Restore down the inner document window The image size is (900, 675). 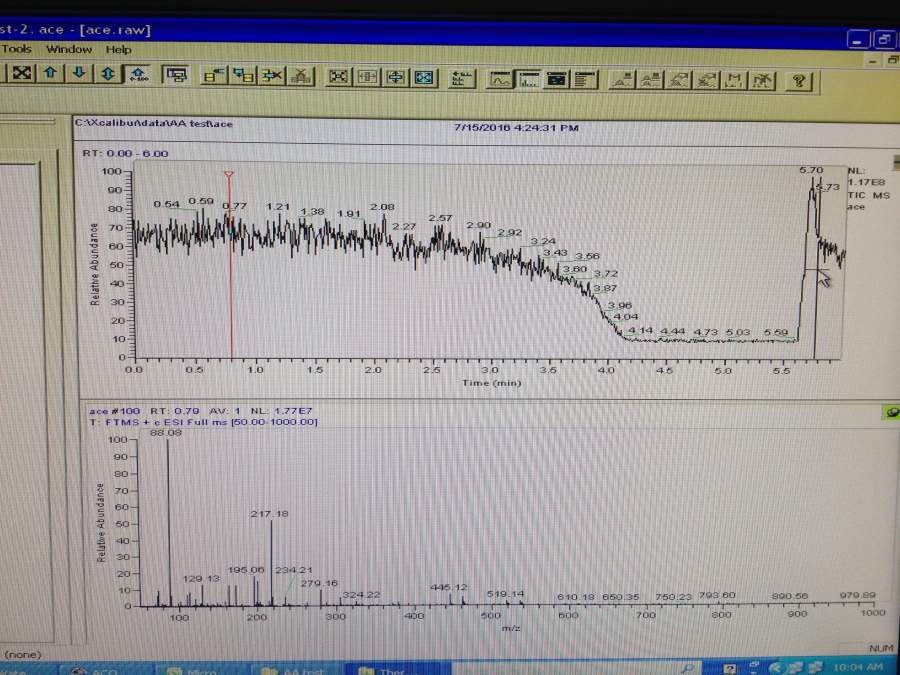click(x=893, y=60)
